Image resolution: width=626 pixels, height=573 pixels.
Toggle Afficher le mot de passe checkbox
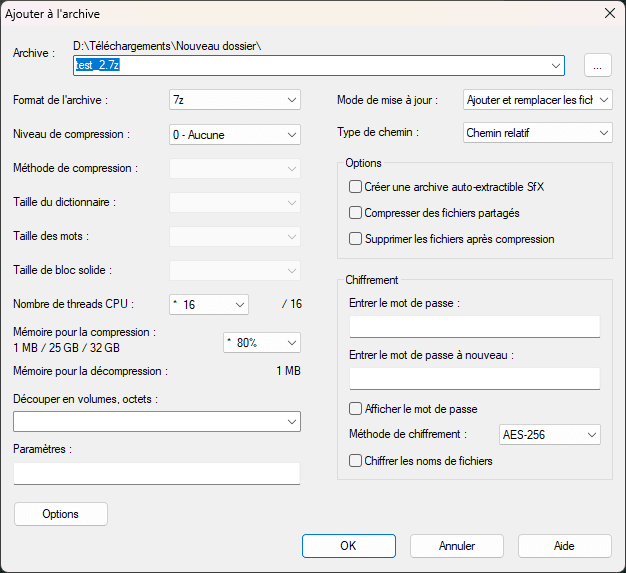click(355, 409)
